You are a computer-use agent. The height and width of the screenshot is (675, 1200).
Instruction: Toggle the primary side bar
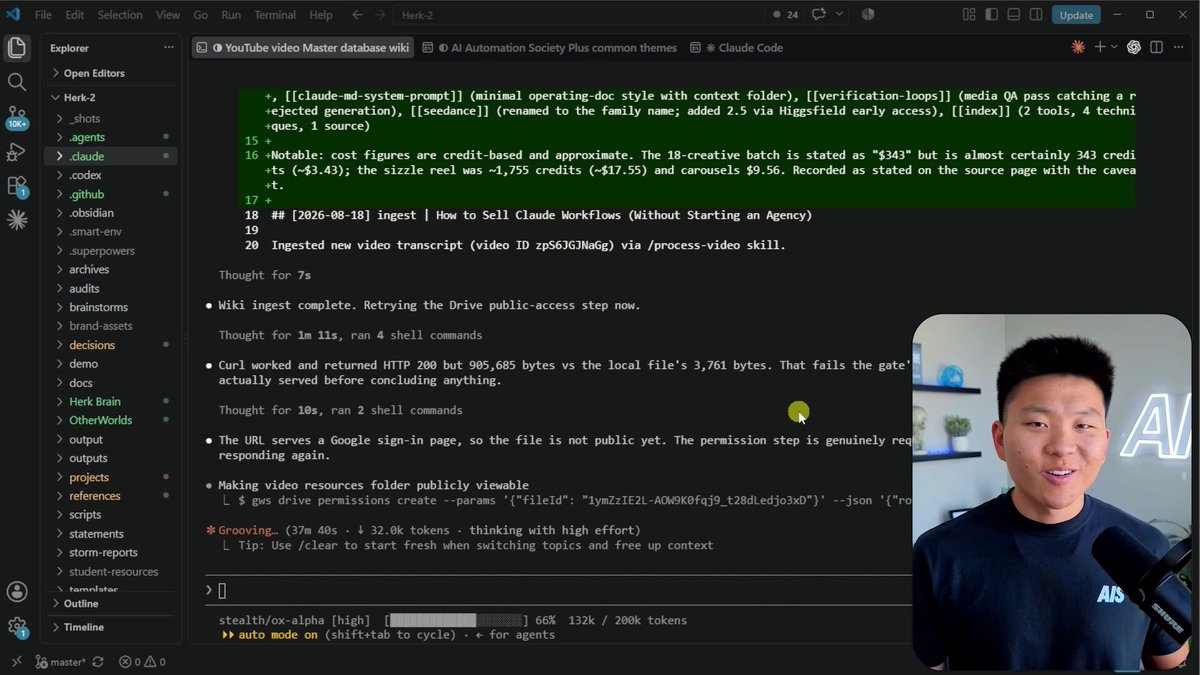pyautogui.click(x=991, y=15)
